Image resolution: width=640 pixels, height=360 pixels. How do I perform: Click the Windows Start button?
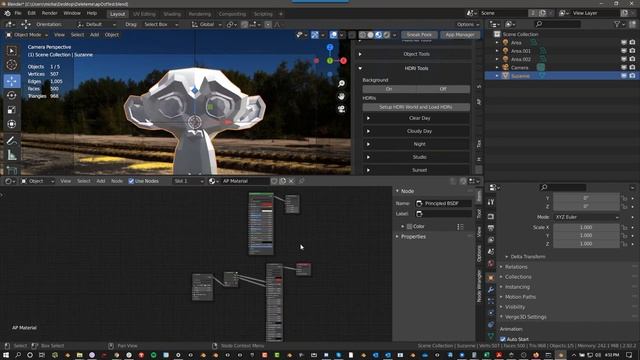(x=6, y=355)
